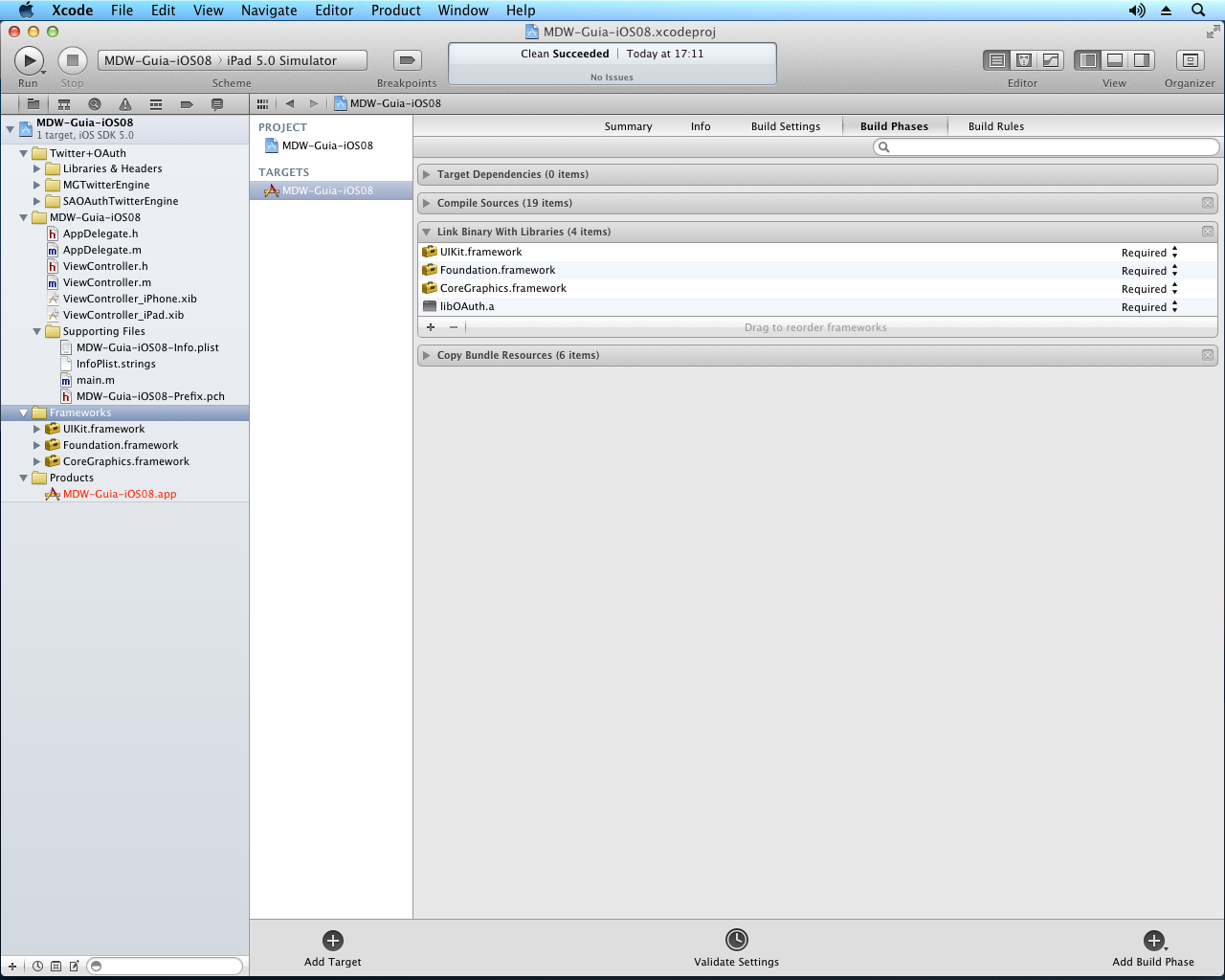
Task: Select the Version editor button
Action: (x=1051, y=60)
